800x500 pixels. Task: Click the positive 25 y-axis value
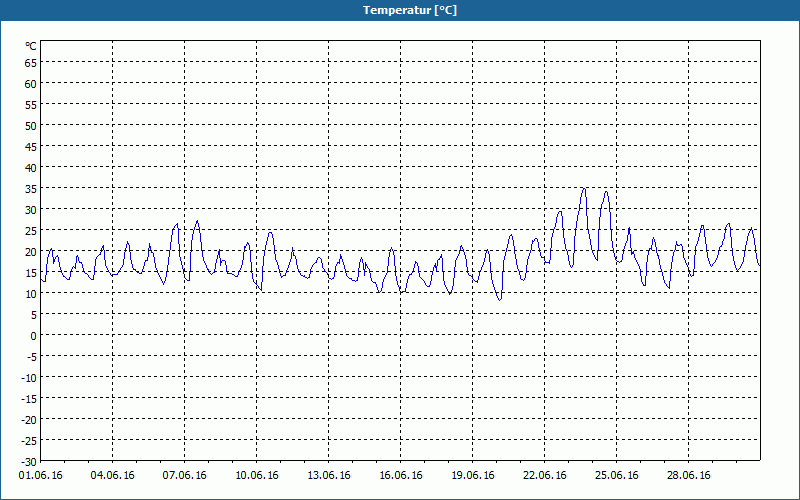tap(31, 231)
